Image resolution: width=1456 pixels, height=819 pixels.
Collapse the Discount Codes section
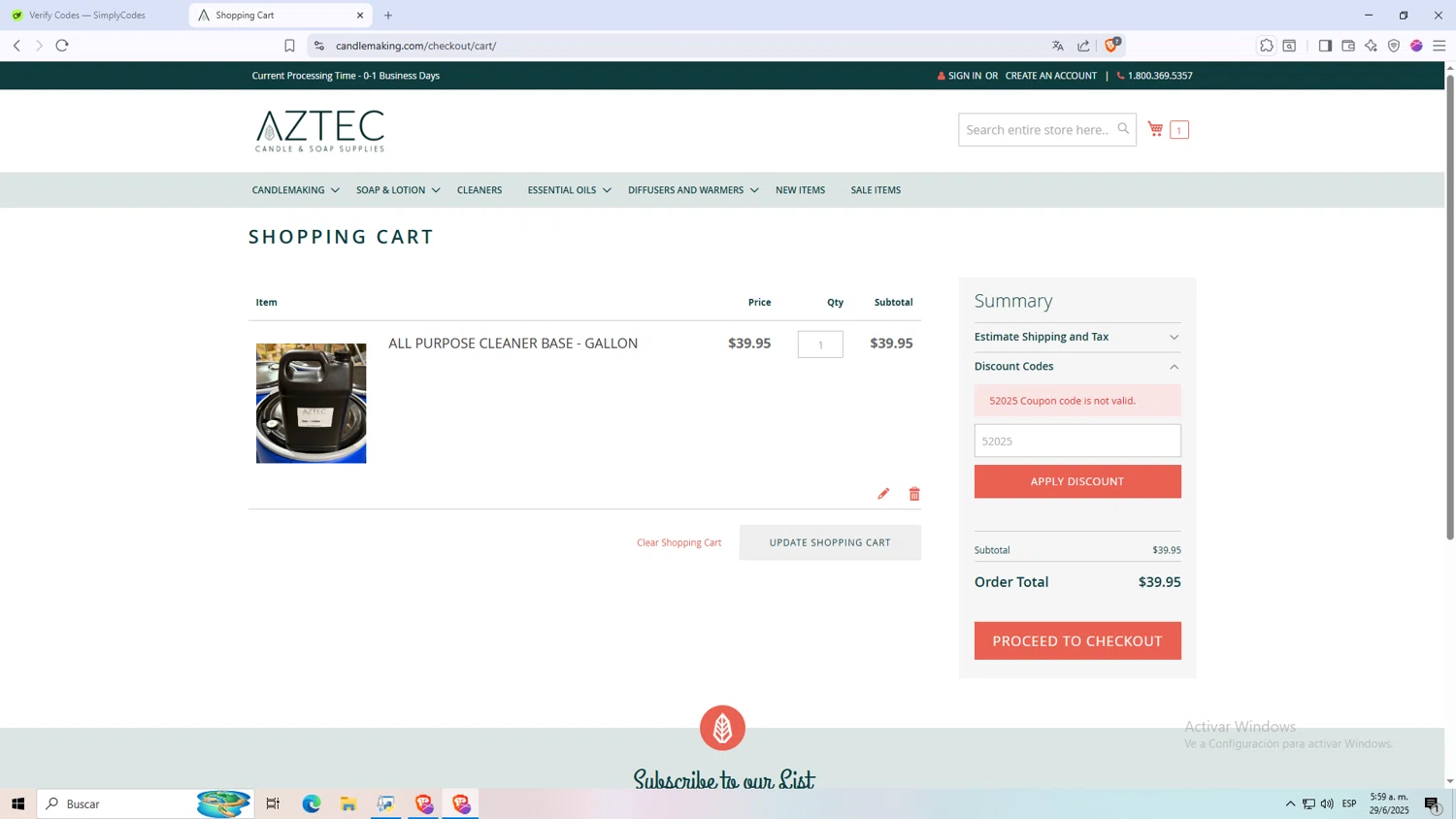[x=1077, y=366]
